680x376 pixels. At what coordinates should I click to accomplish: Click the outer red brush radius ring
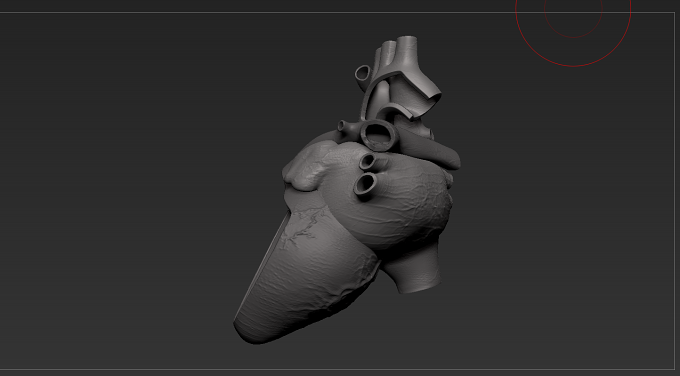(573, 66)
